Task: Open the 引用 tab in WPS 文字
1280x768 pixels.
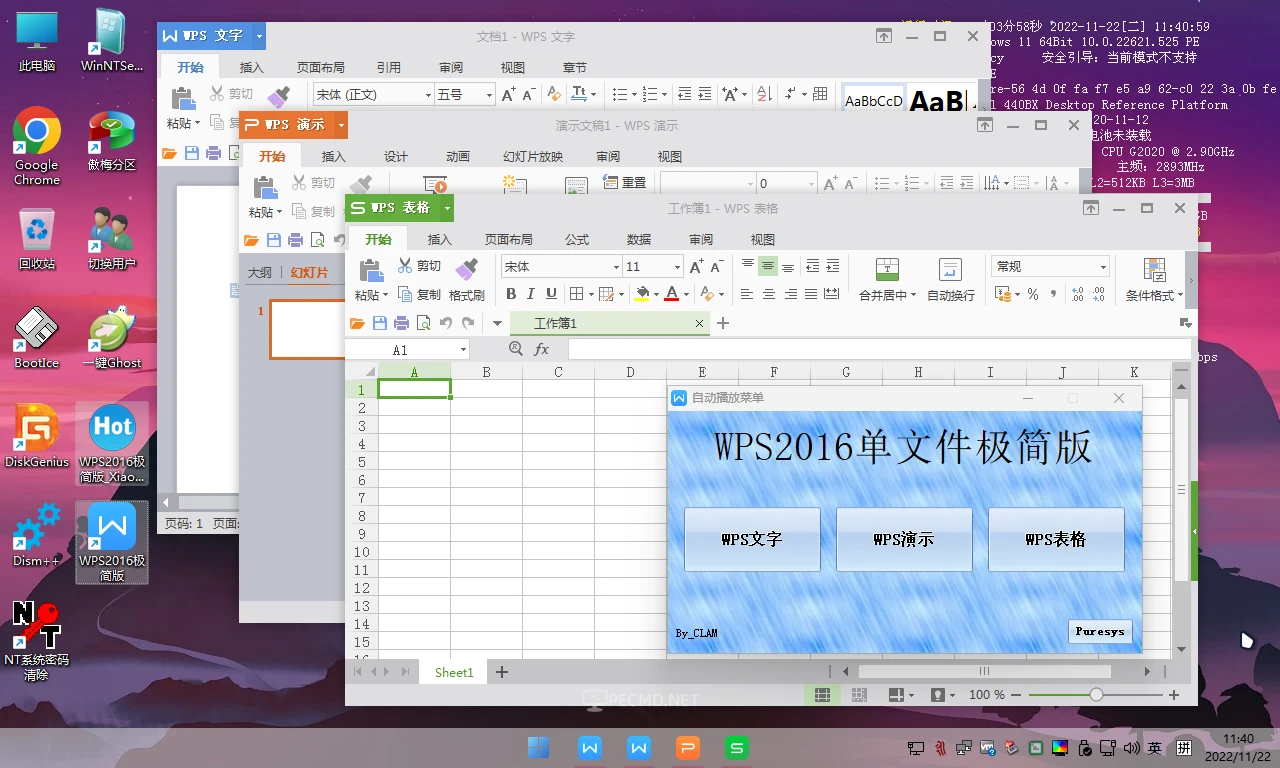Action: (389, 68)
